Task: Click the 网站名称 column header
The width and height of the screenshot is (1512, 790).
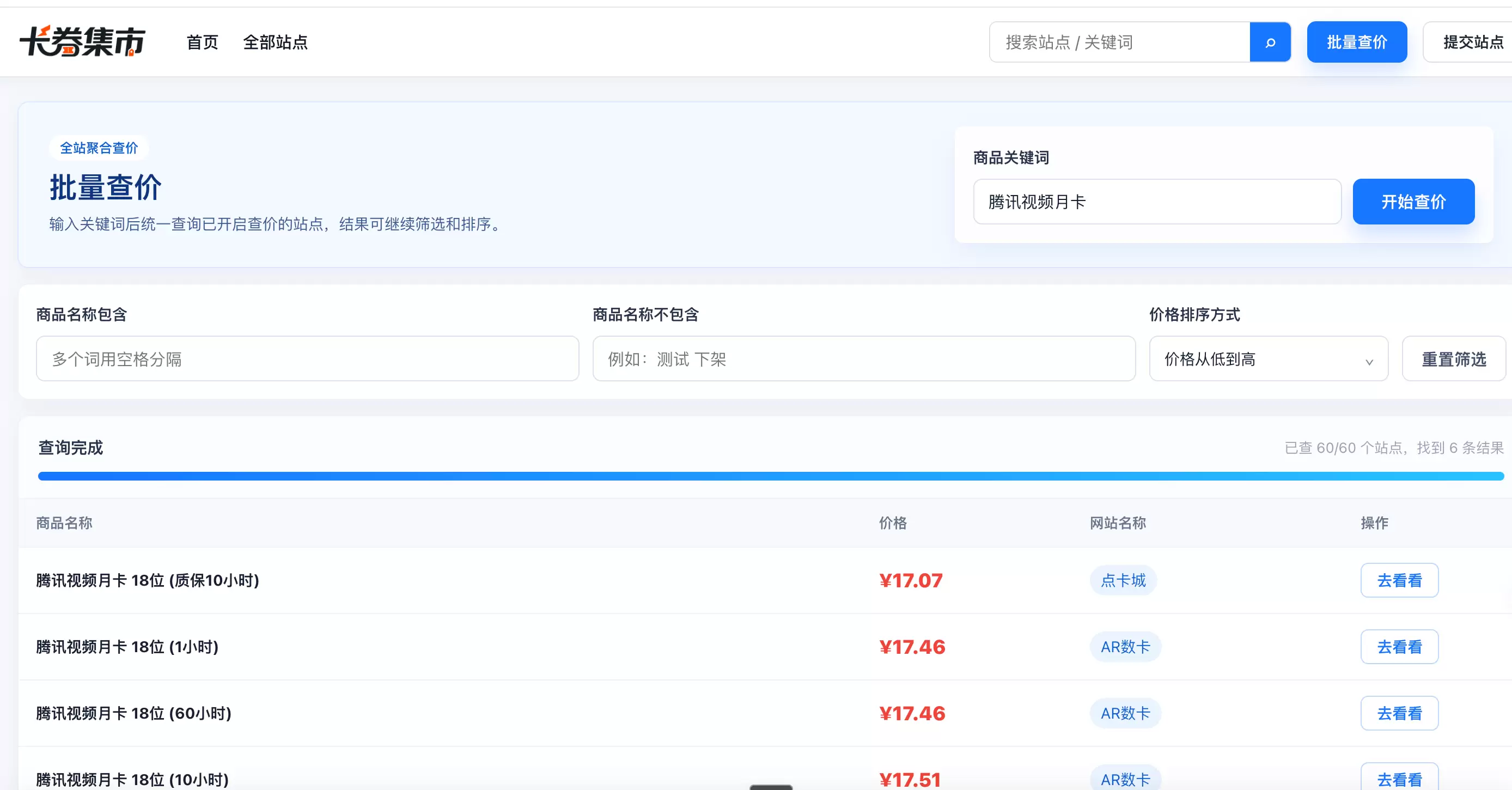Action: 1118,523
